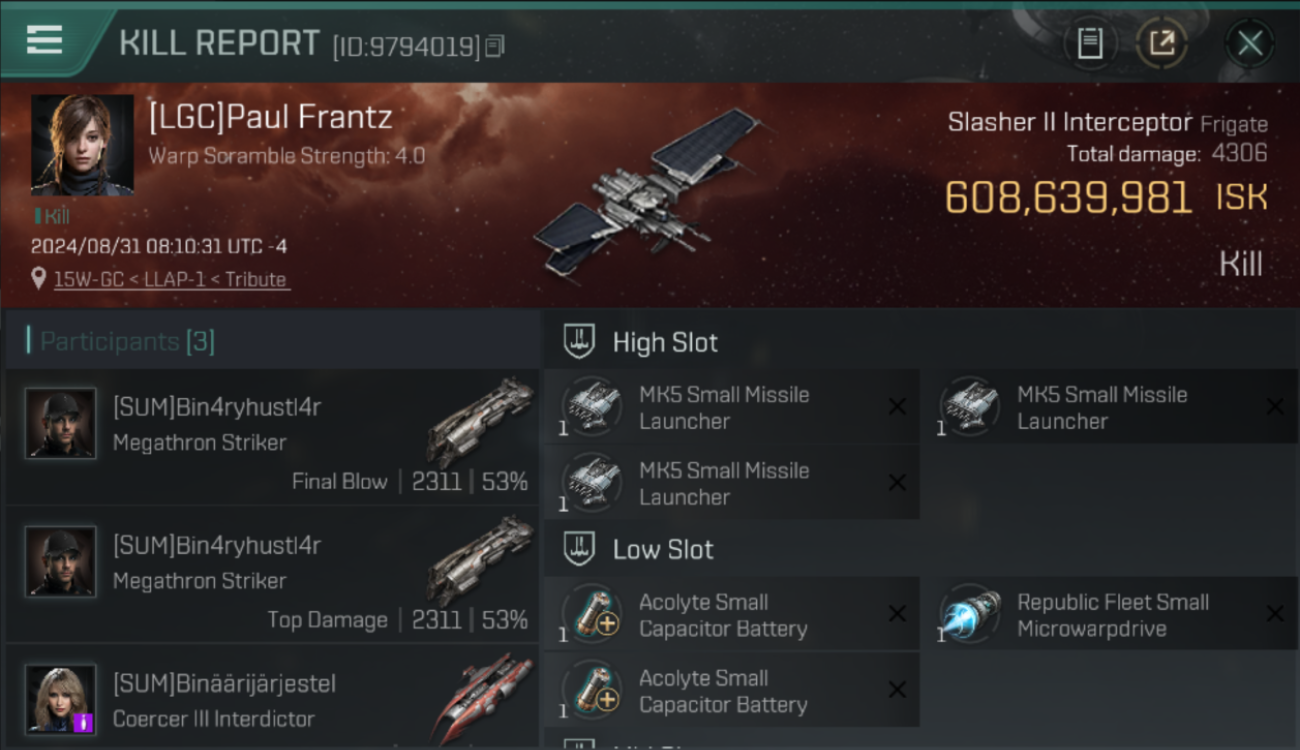View Binäärijärjestel pilot portrait

pos(61,699)
